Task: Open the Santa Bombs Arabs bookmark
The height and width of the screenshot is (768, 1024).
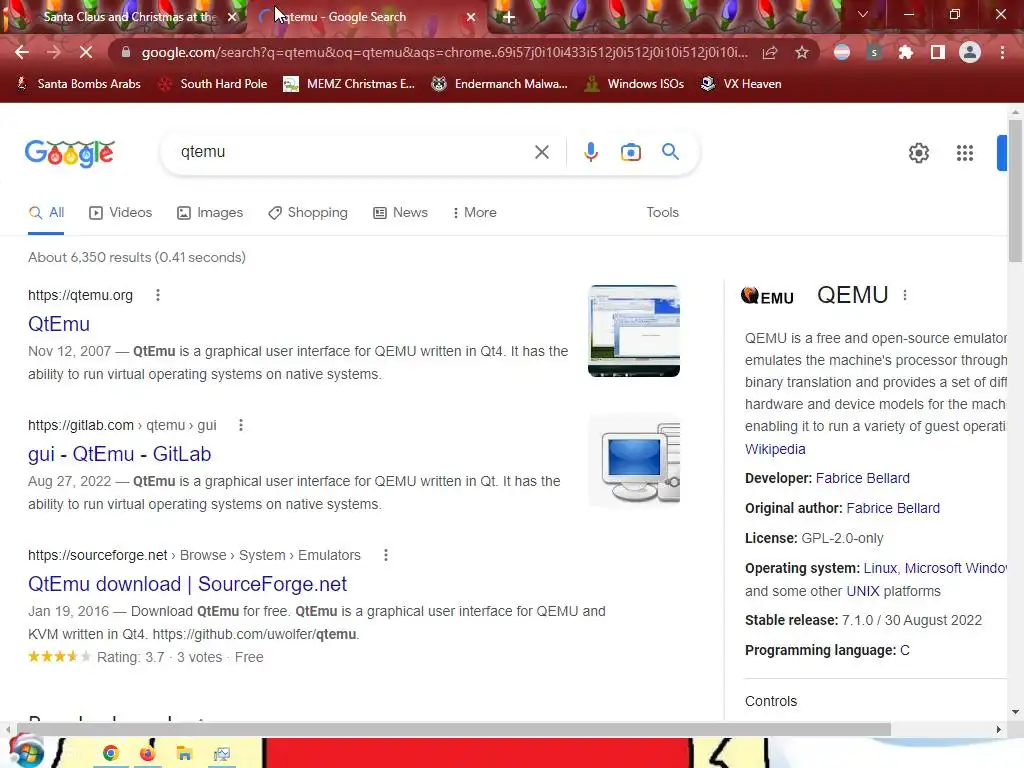Action: click(78, 84)
